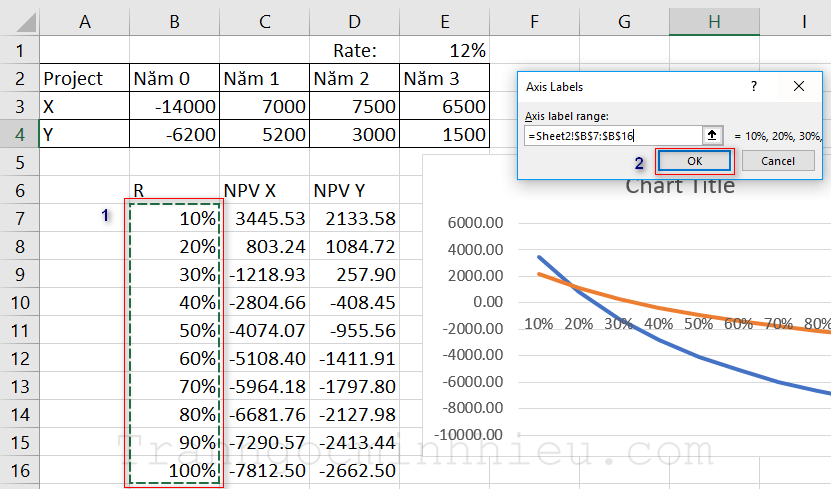
Task: Click the NPV X header cell
Action: [264, 190]
